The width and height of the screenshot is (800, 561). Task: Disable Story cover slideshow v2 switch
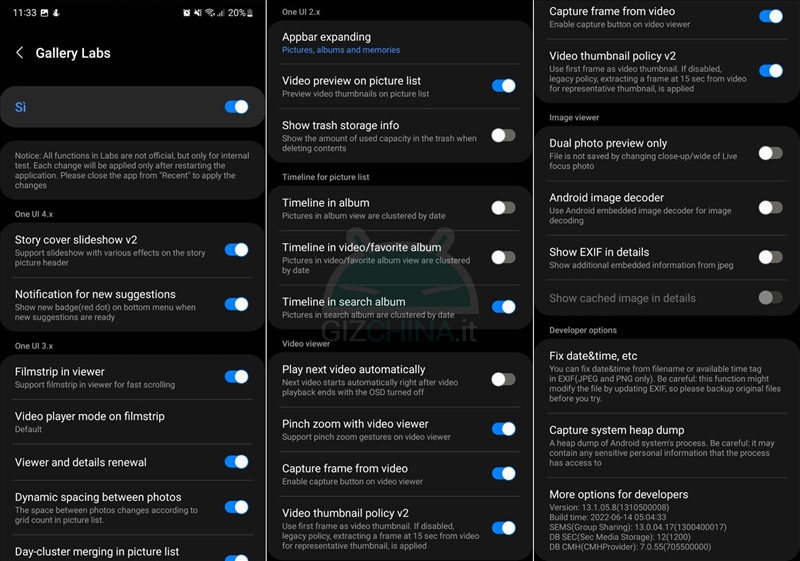pos(236,249)
